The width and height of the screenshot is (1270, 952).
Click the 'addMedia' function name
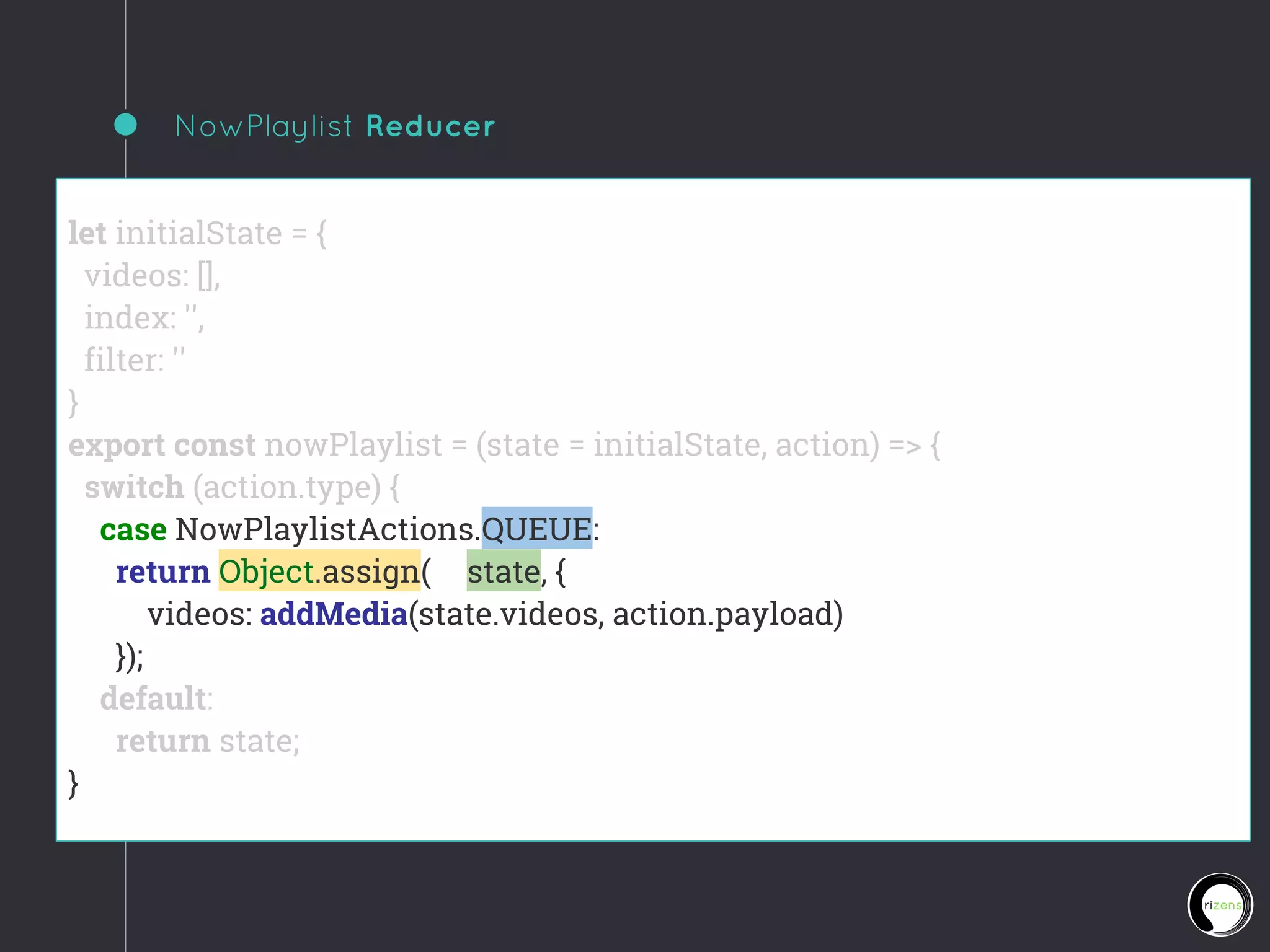coord(334,614)
